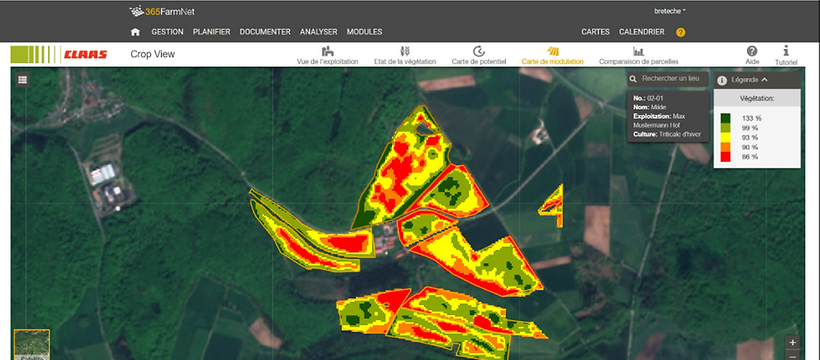Open the breteche user dropdown
Screen dimensions: 820x360
(670, 11)
